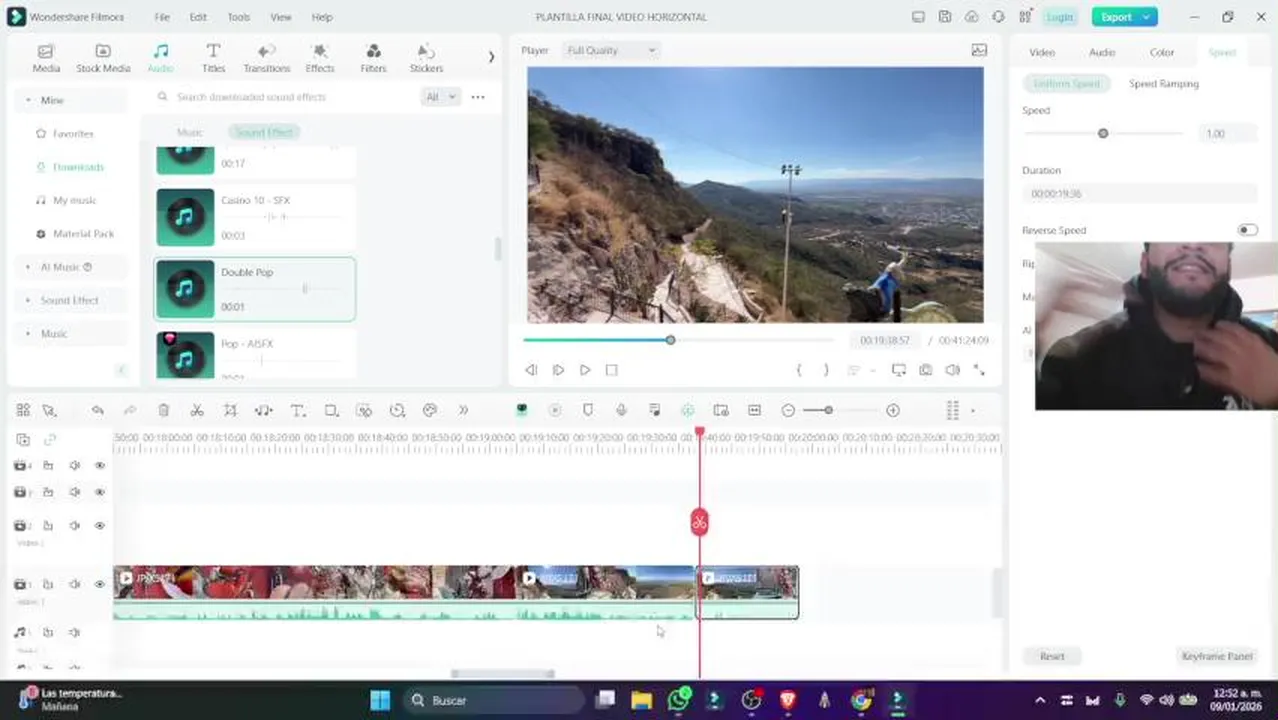Open the Stickers tab

click(426, 58)
